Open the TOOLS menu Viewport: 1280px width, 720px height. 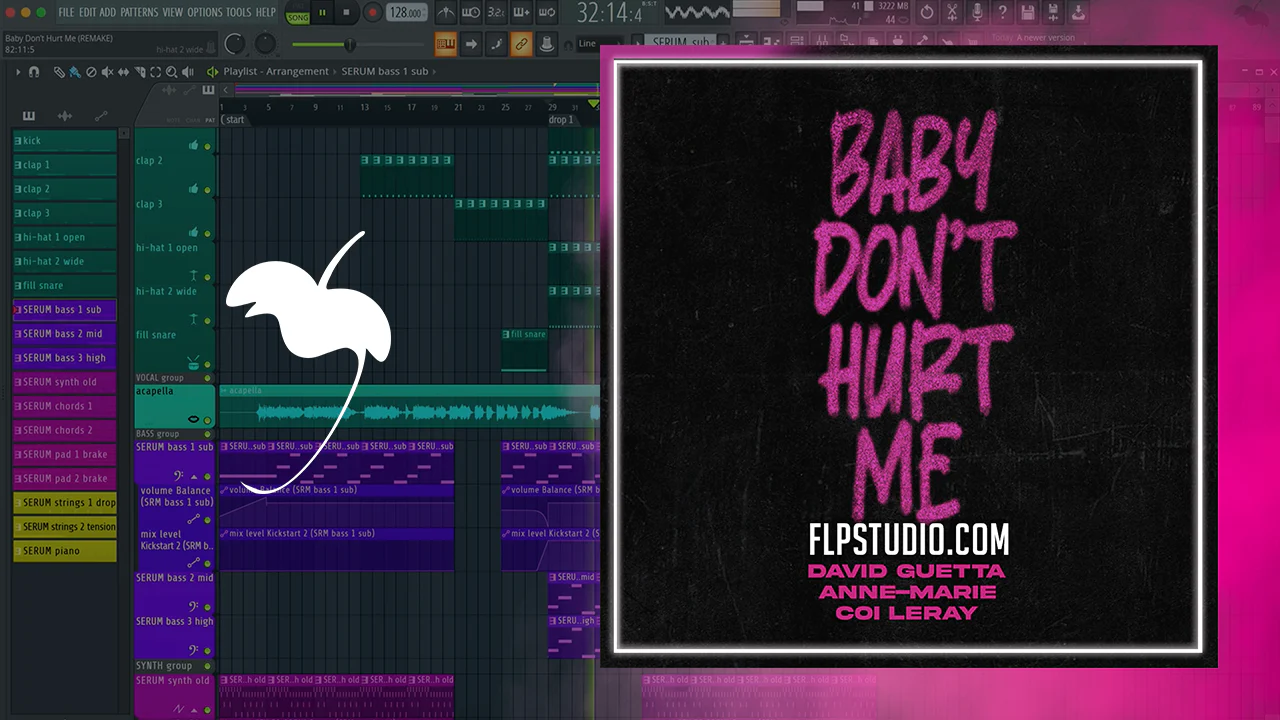(239, 12)
